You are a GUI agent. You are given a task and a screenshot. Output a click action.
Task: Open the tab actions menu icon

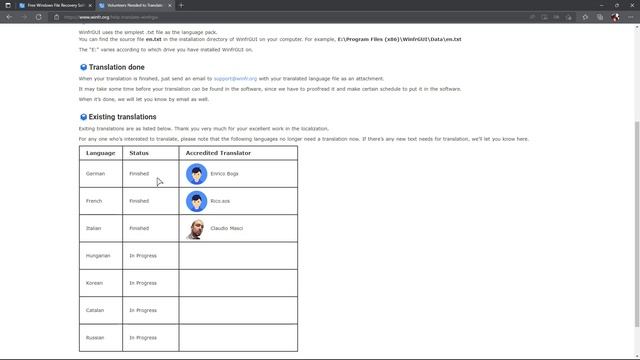[8, 5]
